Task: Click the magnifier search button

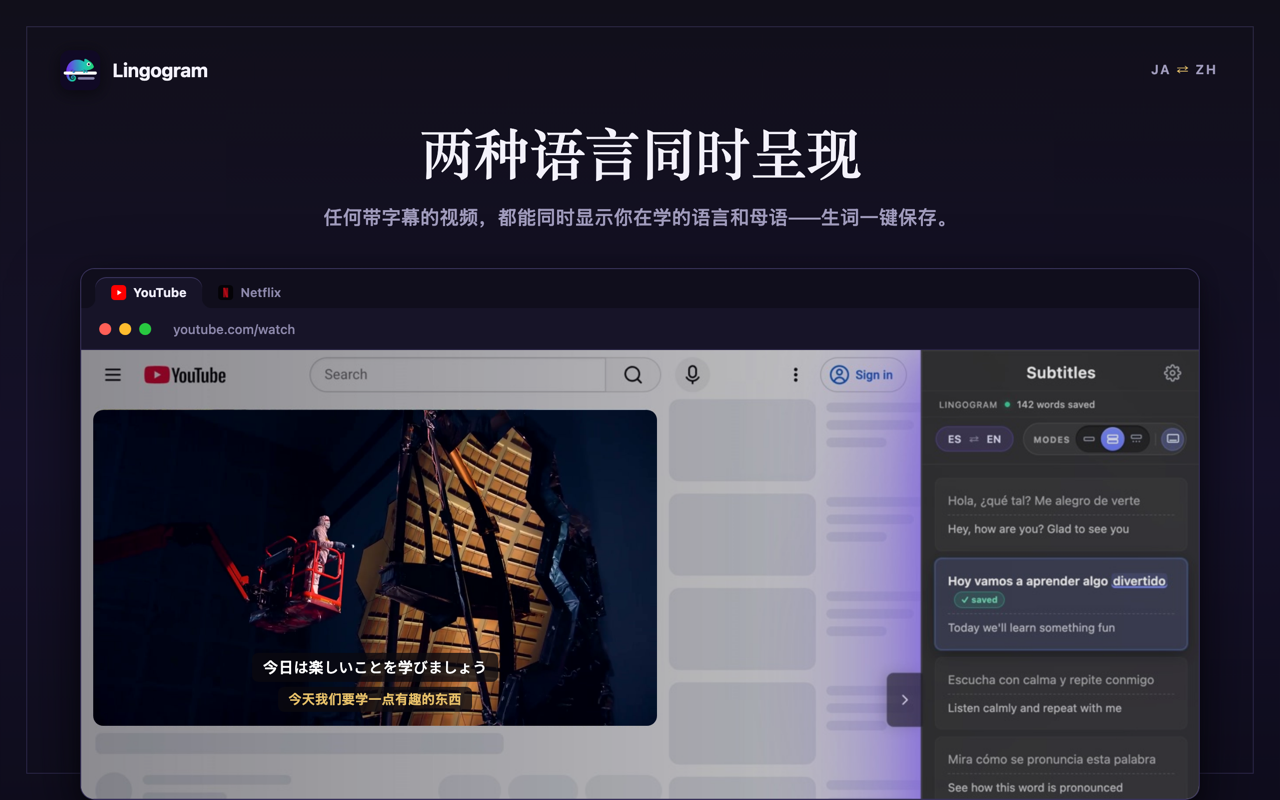Action: point(633,375)
